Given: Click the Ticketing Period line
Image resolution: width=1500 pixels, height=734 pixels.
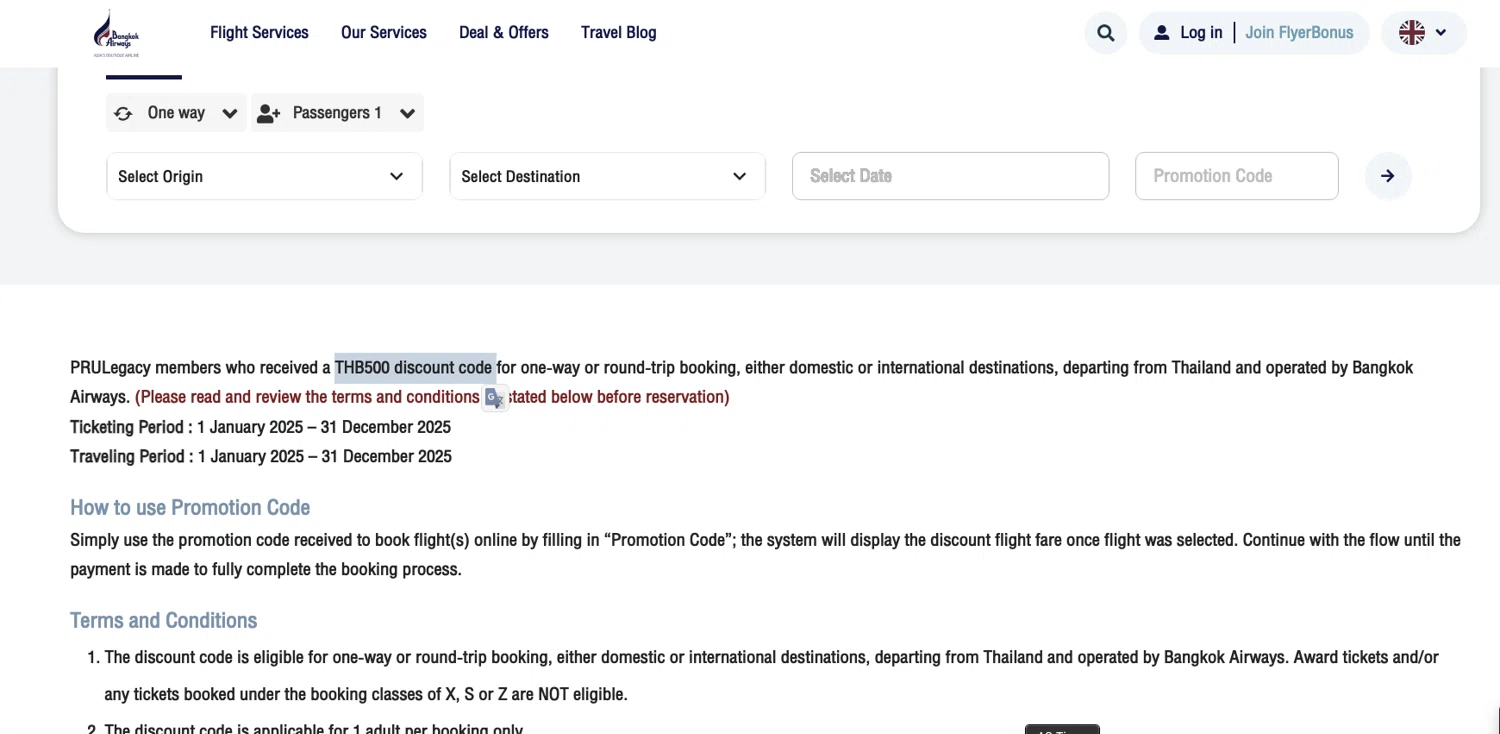Looking at the screenshot, I should 260,427.
